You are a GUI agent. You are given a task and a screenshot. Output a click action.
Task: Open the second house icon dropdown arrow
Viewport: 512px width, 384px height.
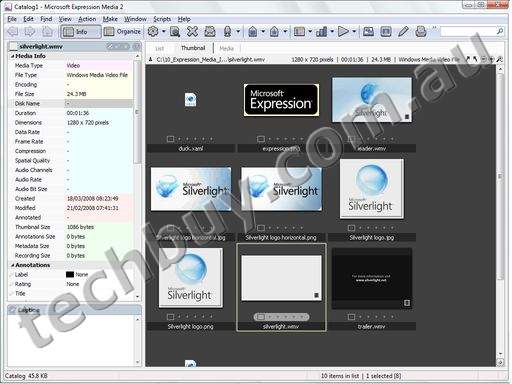tap(285, 32)
